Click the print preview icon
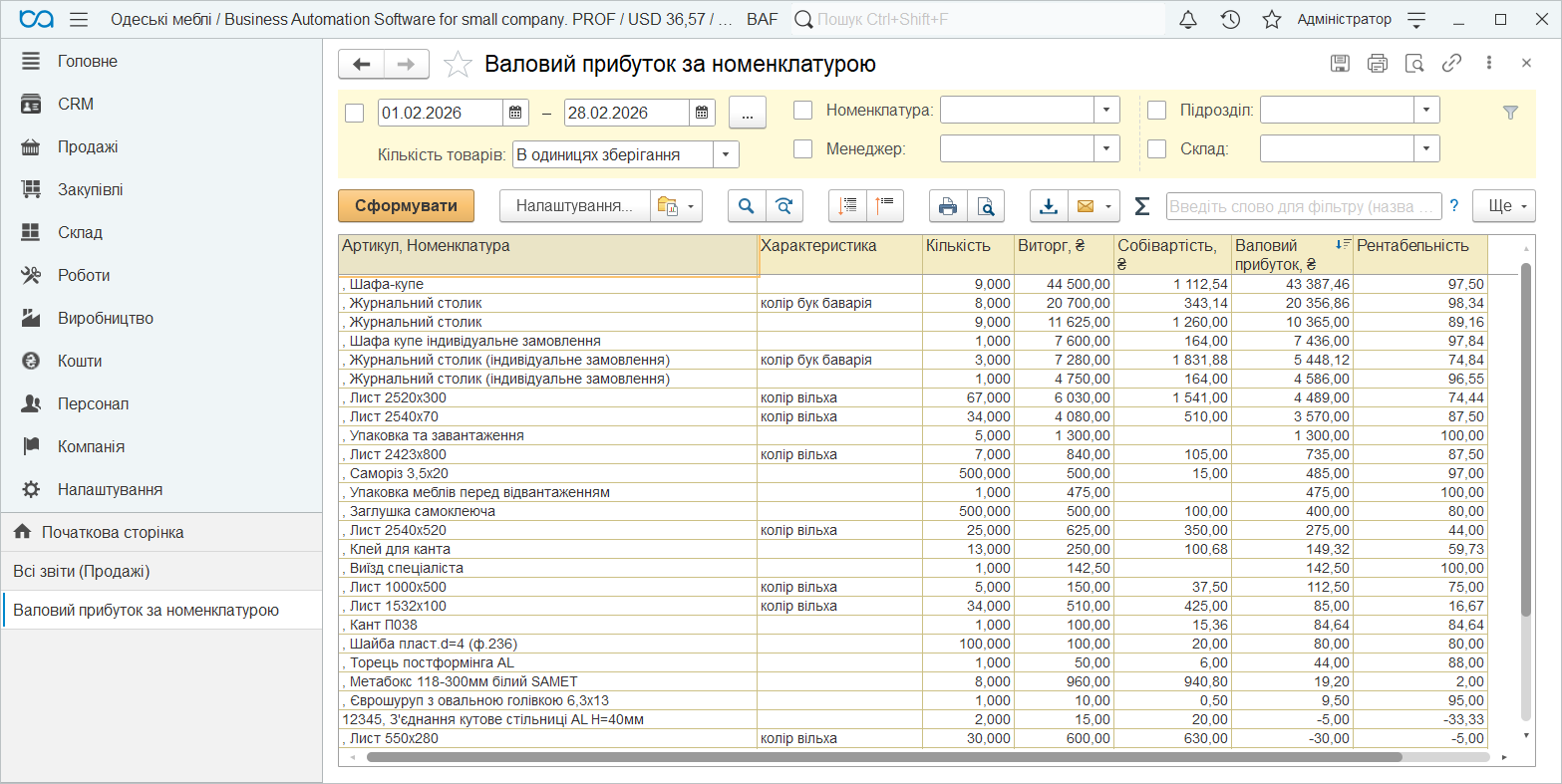Screen dimensions: 1562x784 pos(985,206)
